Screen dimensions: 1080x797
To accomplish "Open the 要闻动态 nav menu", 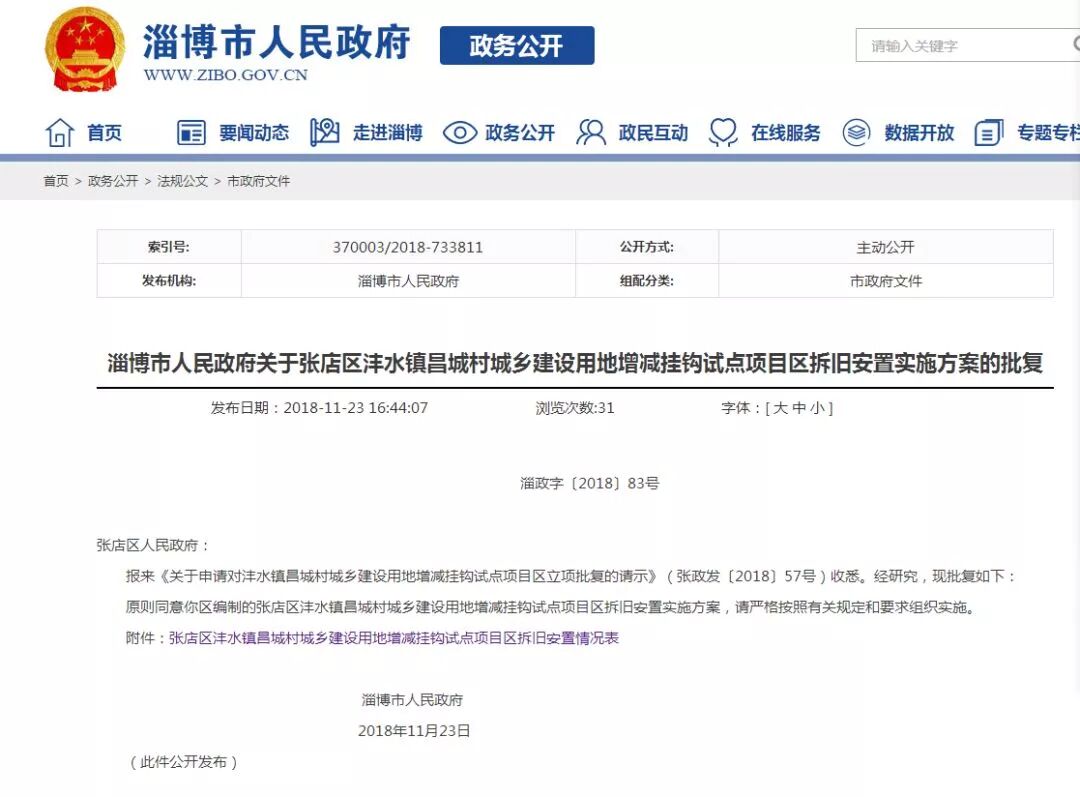I will [x=254, y=132].
